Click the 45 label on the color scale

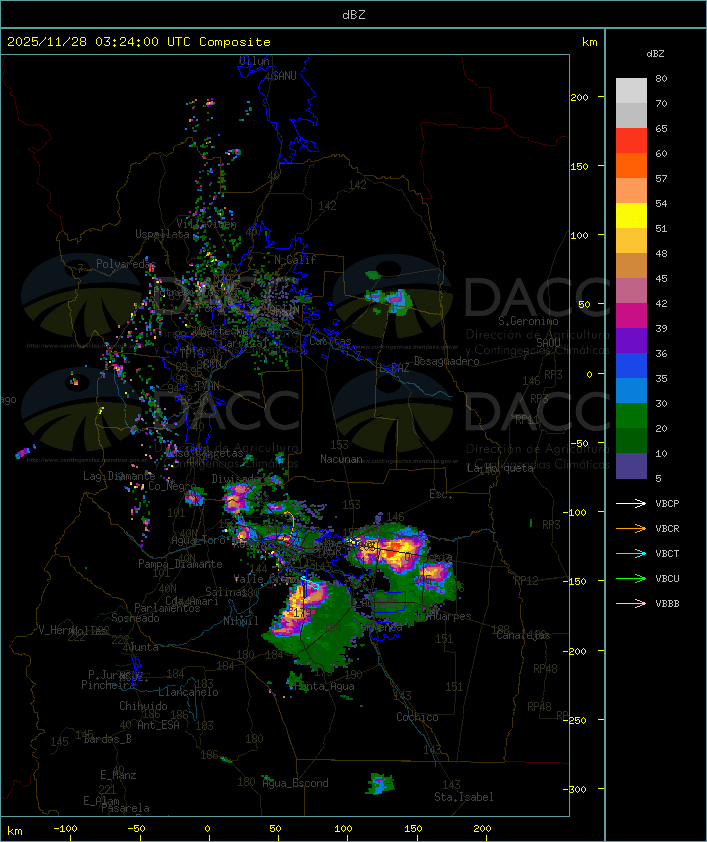point(661,278)
